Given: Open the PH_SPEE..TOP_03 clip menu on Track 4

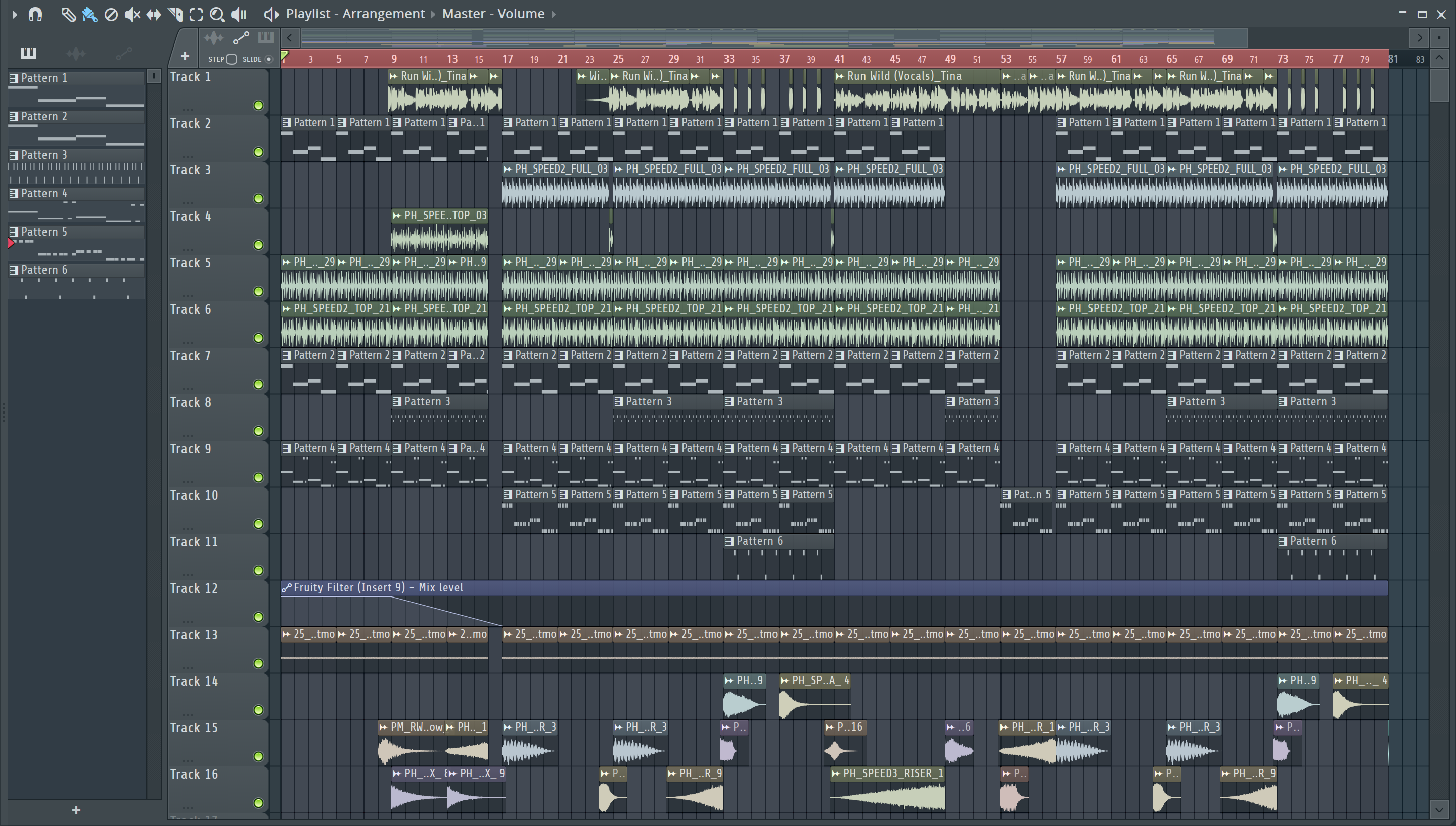Looking at the screenshot, I should tap(397, 215).
